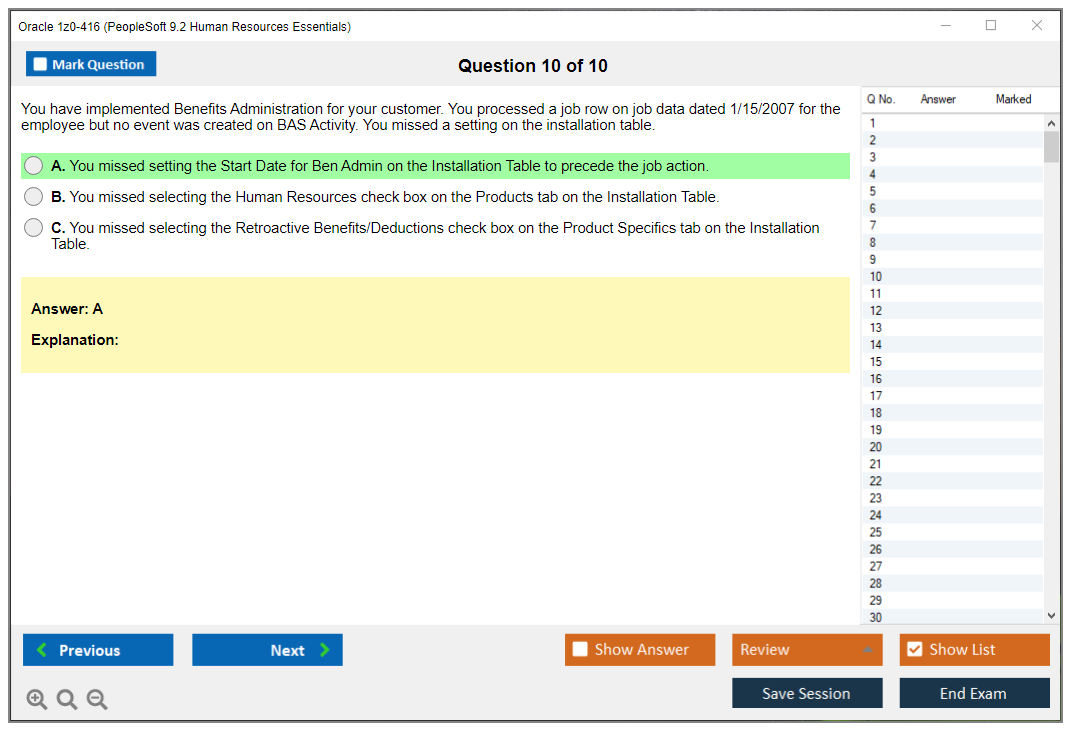Enable the Show Answer checkbox
The height and width of the screenshot is (735, 1075).
[x=580, y=650]
